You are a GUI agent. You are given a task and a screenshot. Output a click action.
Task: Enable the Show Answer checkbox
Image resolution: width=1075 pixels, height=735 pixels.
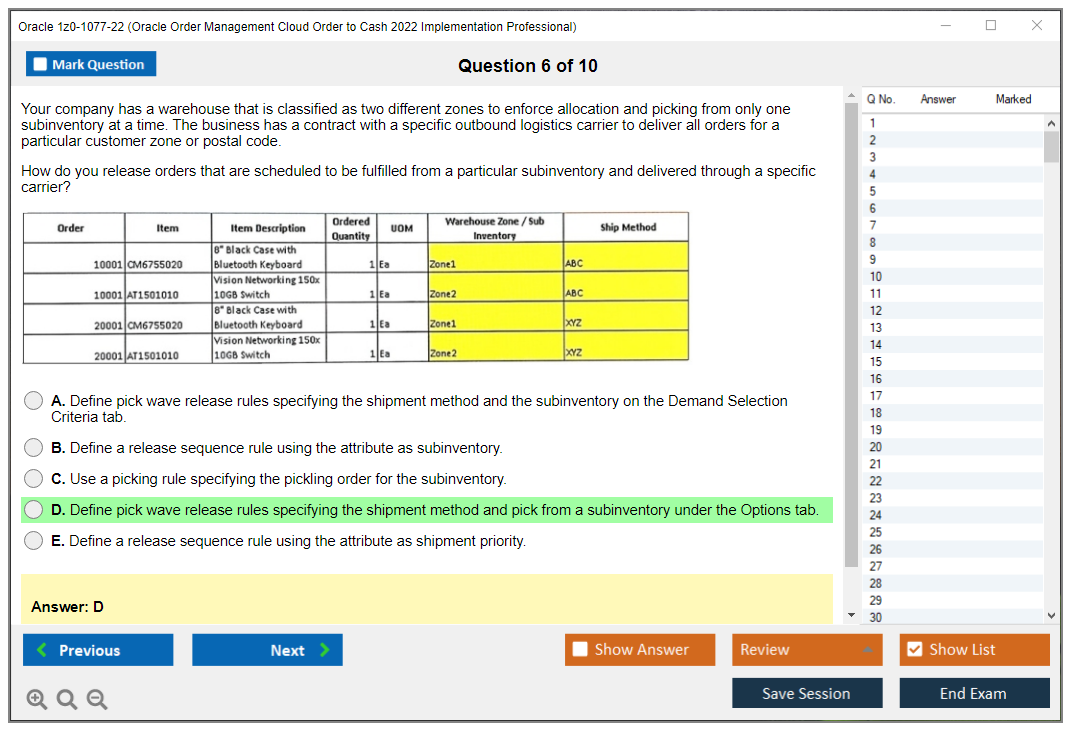coord(580,649)
